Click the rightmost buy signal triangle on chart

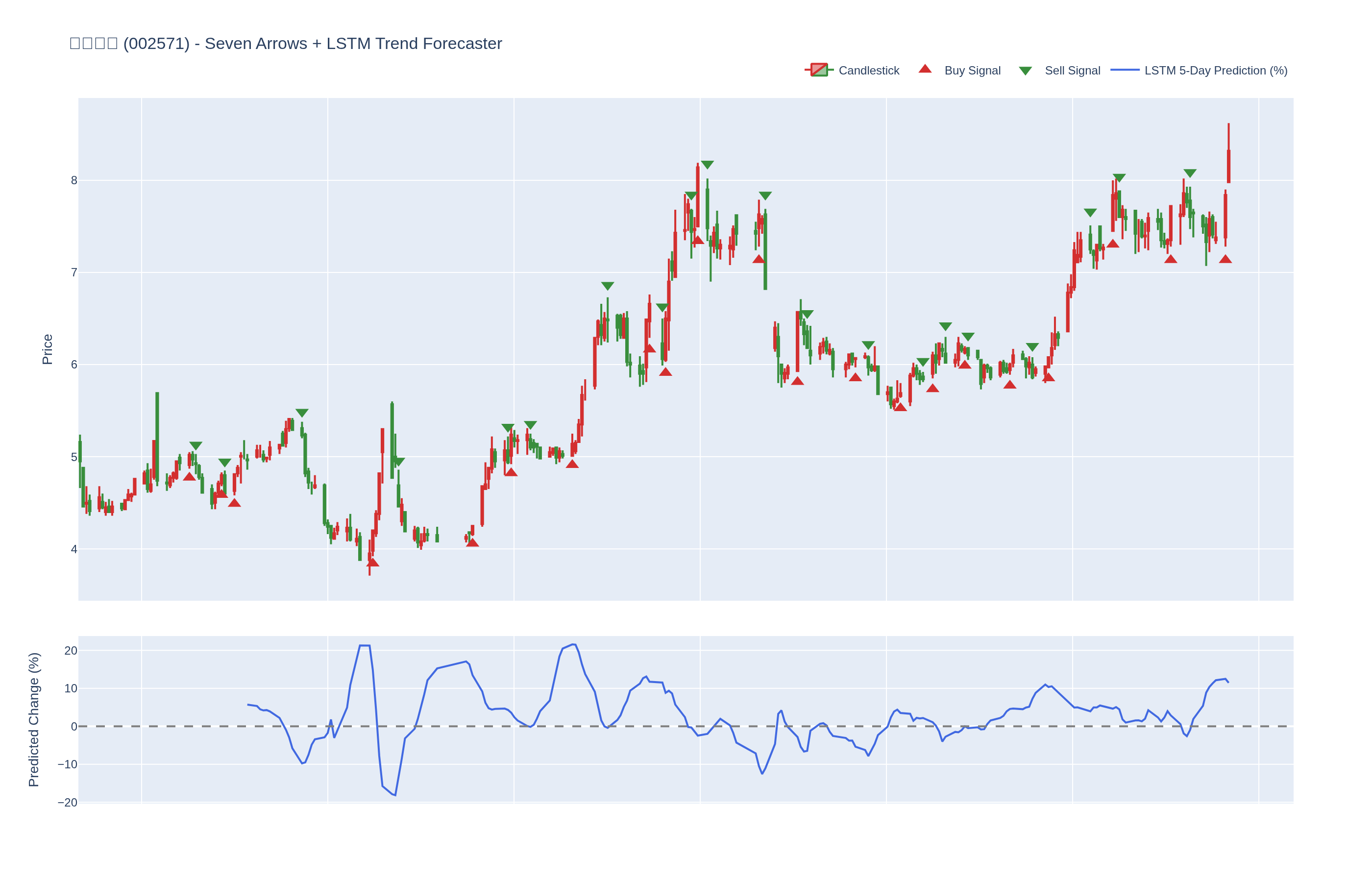coord(1225,259)
